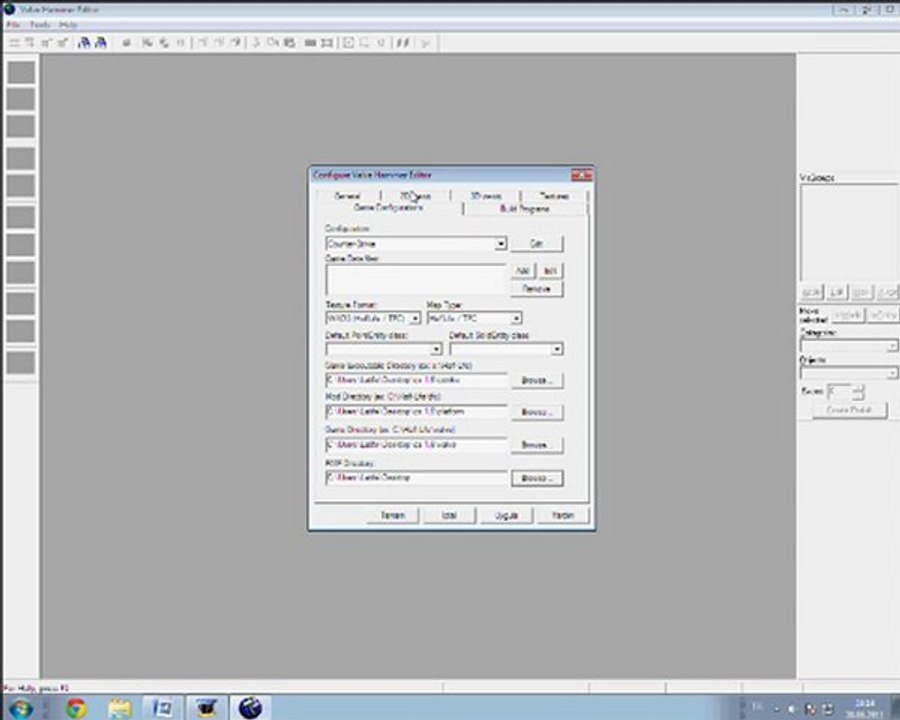Click the Copy toolbar icon
The width and height of the screenshot is (900, 720).
click(273, 42)
